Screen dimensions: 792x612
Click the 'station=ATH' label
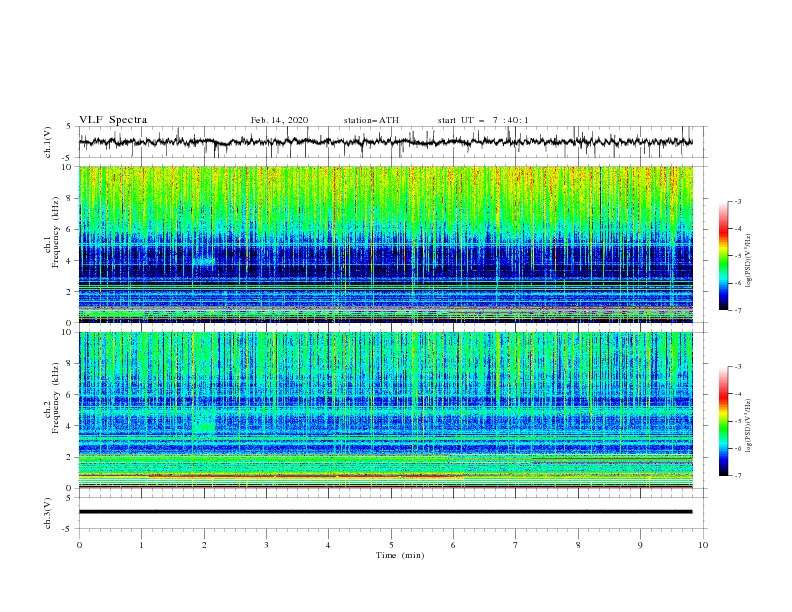pyautogui.click(x=371, y=120)
